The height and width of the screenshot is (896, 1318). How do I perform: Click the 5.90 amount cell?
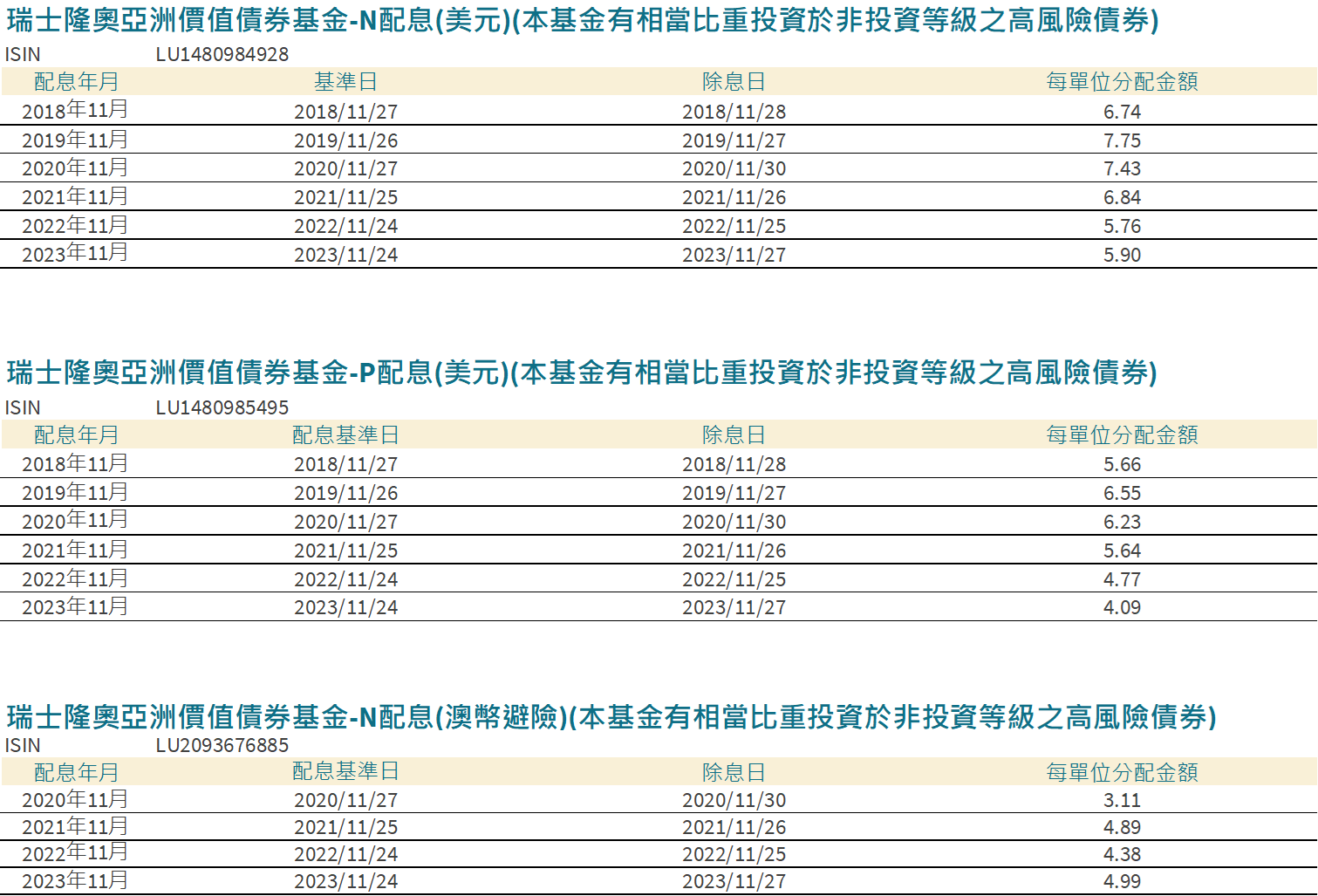1122,255
